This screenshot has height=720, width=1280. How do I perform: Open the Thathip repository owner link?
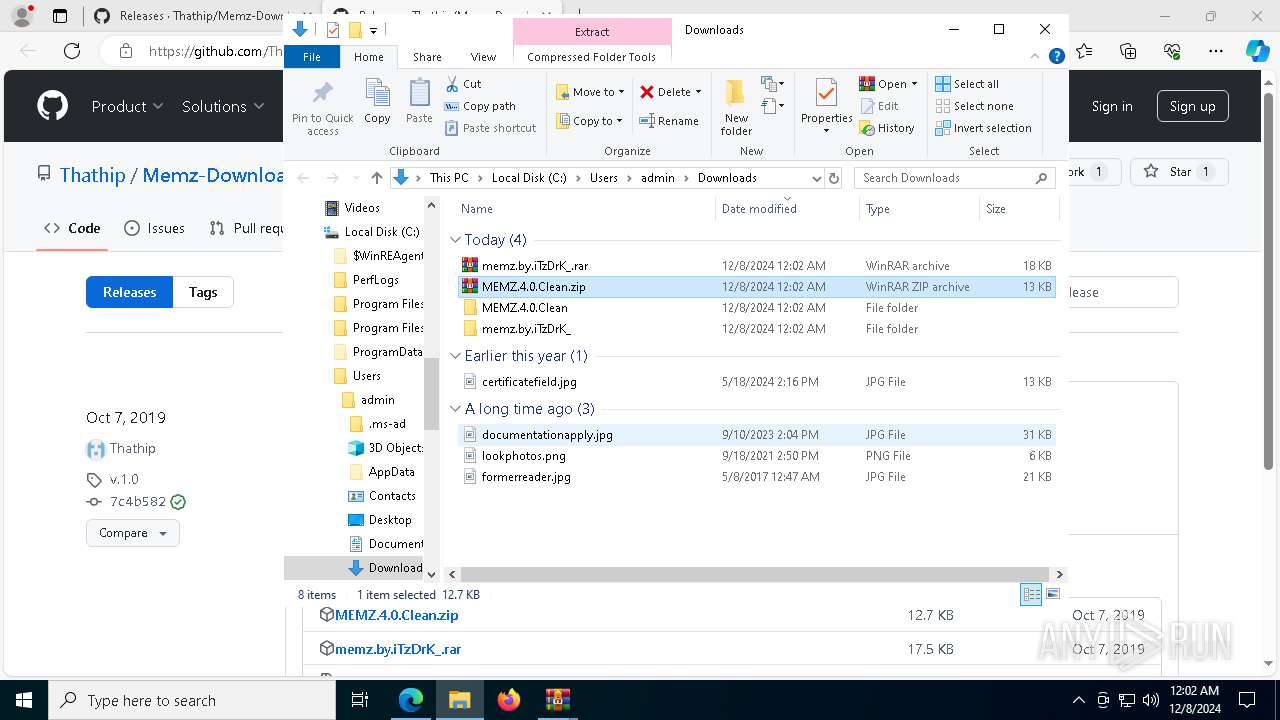[x=92, y=175]
